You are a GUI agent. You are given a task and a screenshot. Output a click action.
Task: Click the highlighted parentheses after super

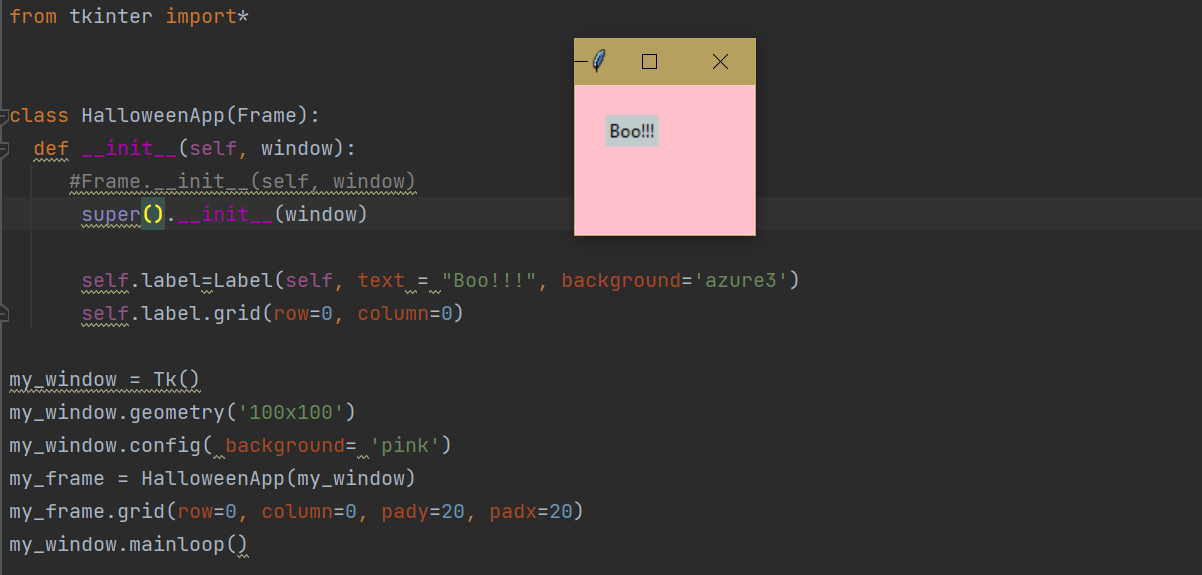pos(153,215)
